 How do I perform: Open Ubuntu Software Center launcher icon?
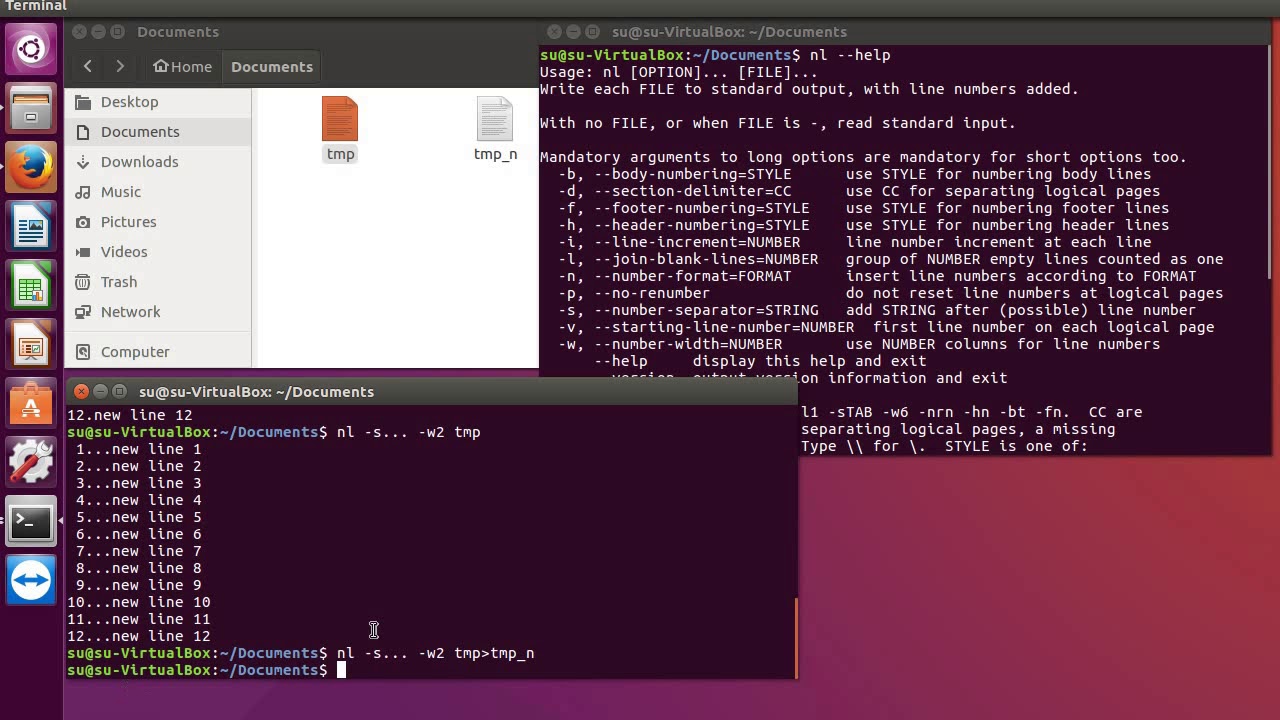coord(31,404)
